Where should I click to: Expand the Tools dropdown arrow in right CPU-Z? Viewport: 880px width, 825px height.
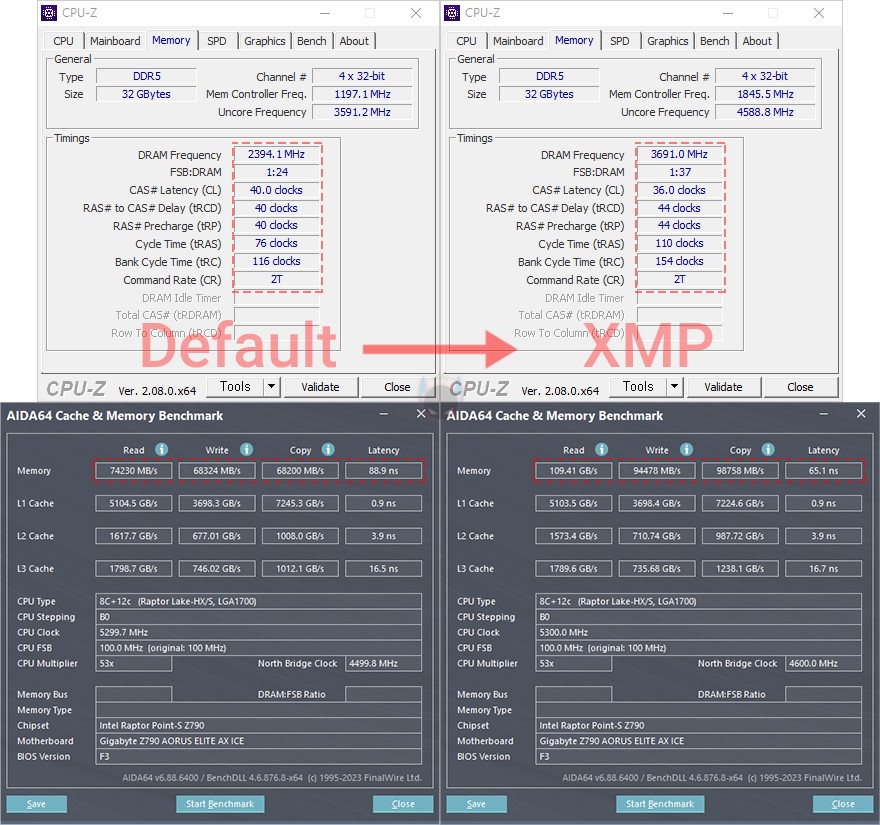[674, 387]
